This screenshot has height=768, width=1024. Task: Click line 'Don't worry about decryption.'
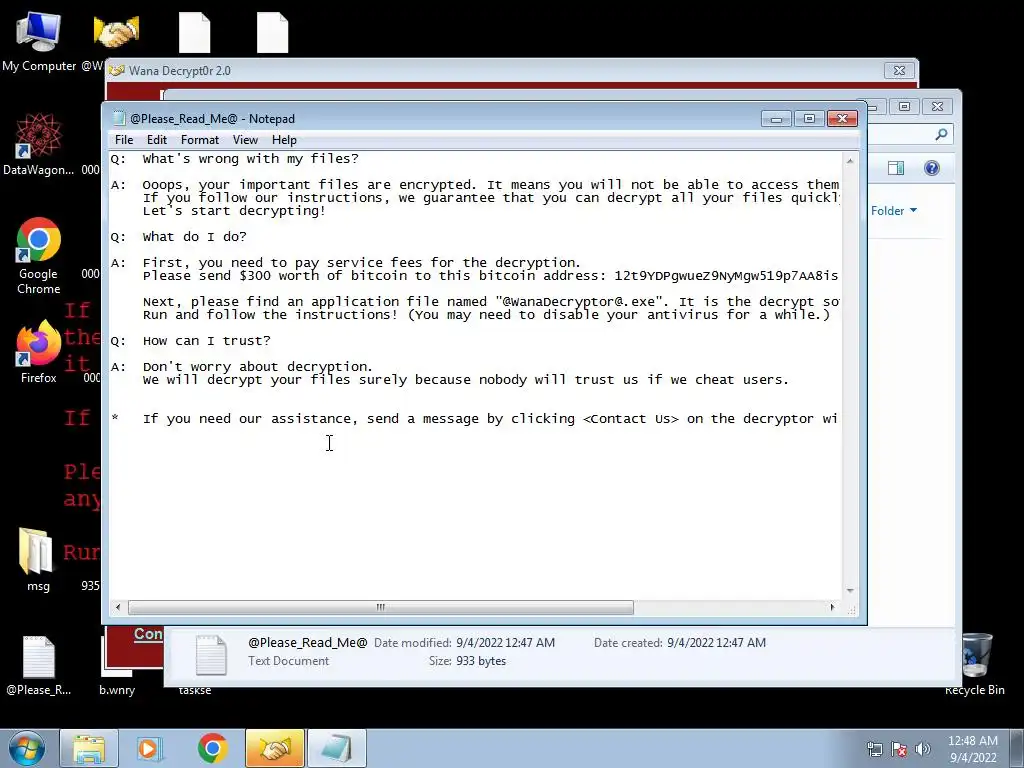tap(257, 367)
